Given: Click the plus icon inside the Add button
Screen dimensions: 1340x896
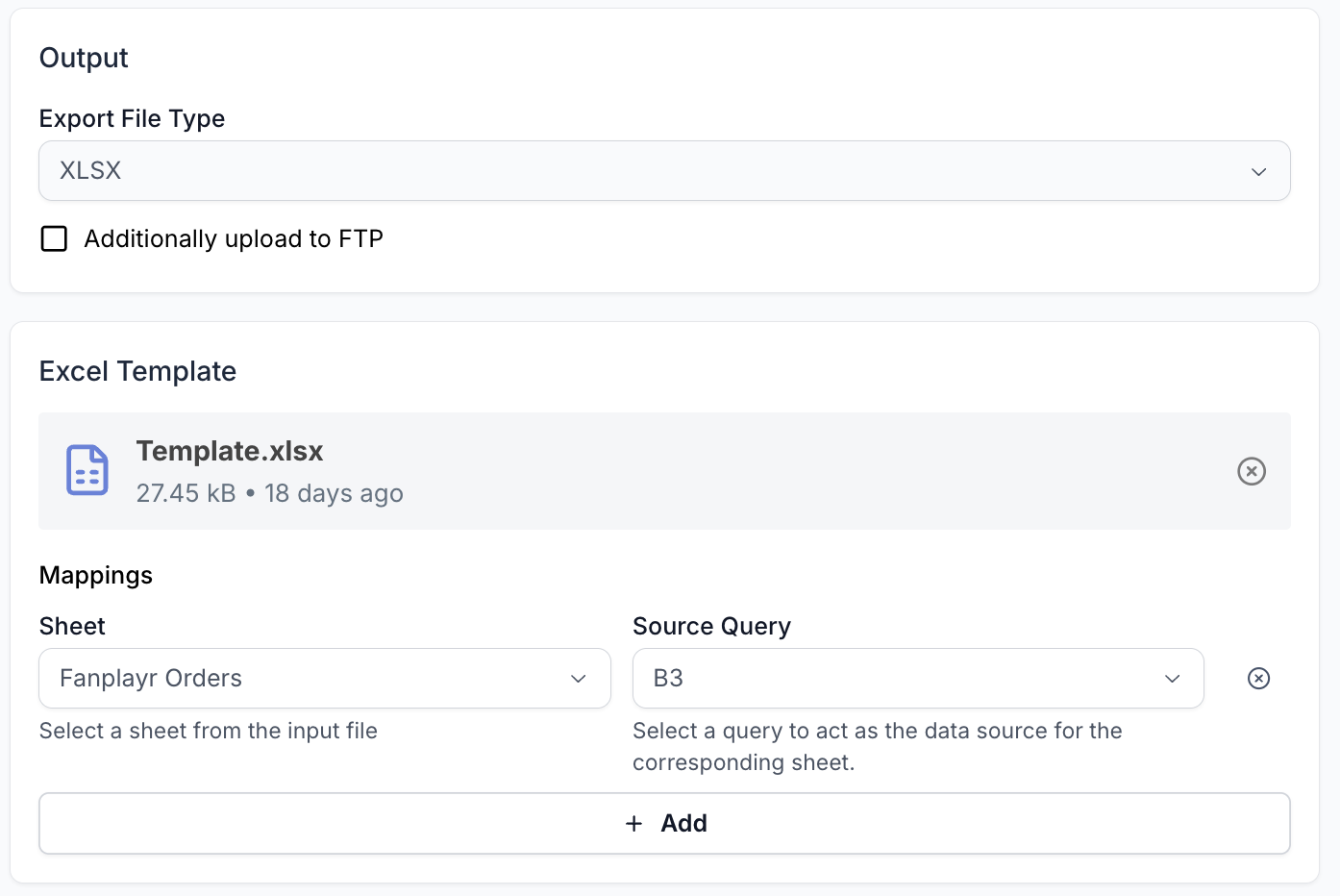Looking at the screenshot, I should click(x=633, y=823).
